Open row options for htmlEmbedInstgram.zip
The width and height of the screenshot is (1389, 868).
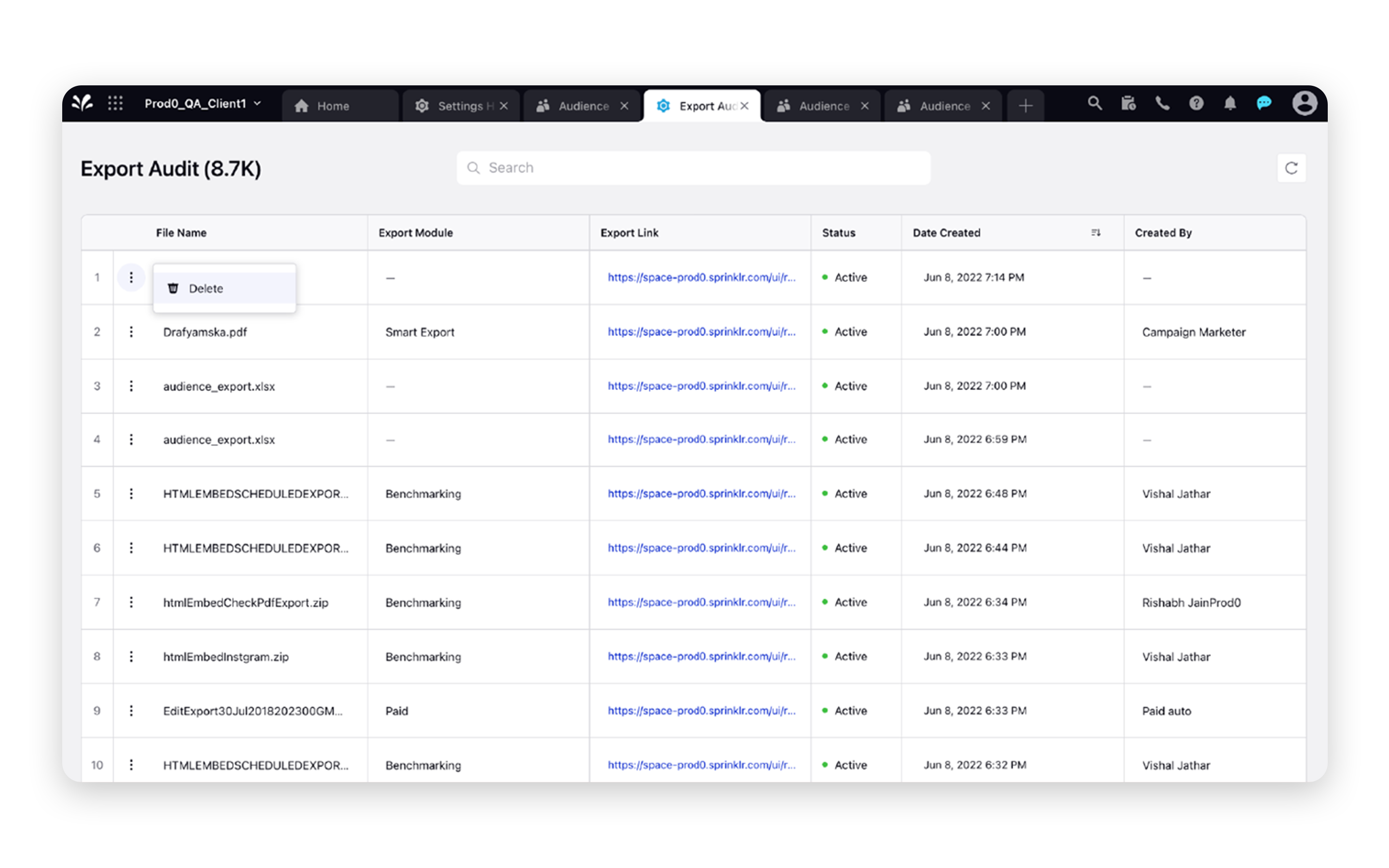tap(132, 656)
